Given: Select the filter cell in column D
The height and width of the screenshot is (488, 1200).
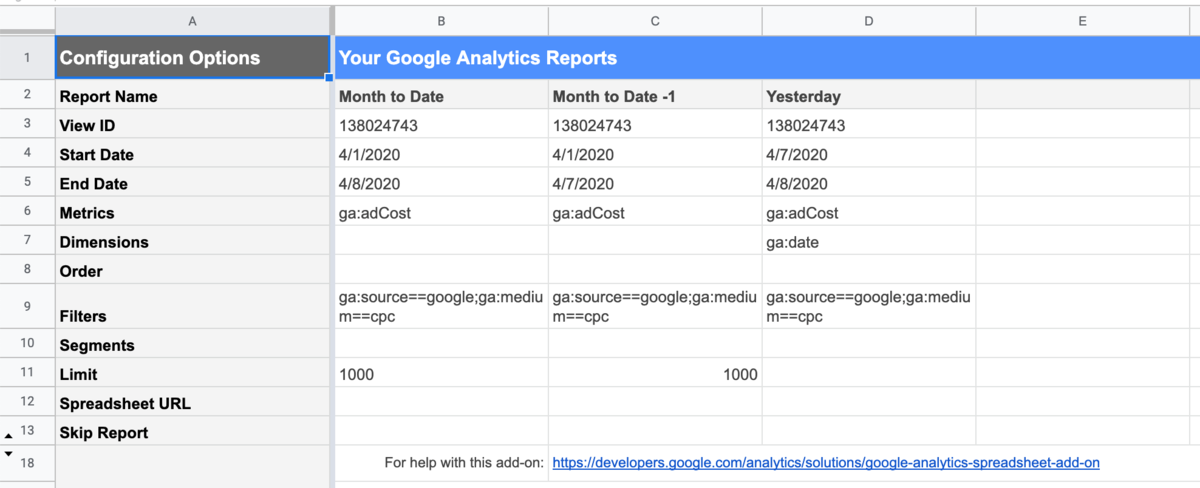Looking at the screenshot, I should 869,306.
